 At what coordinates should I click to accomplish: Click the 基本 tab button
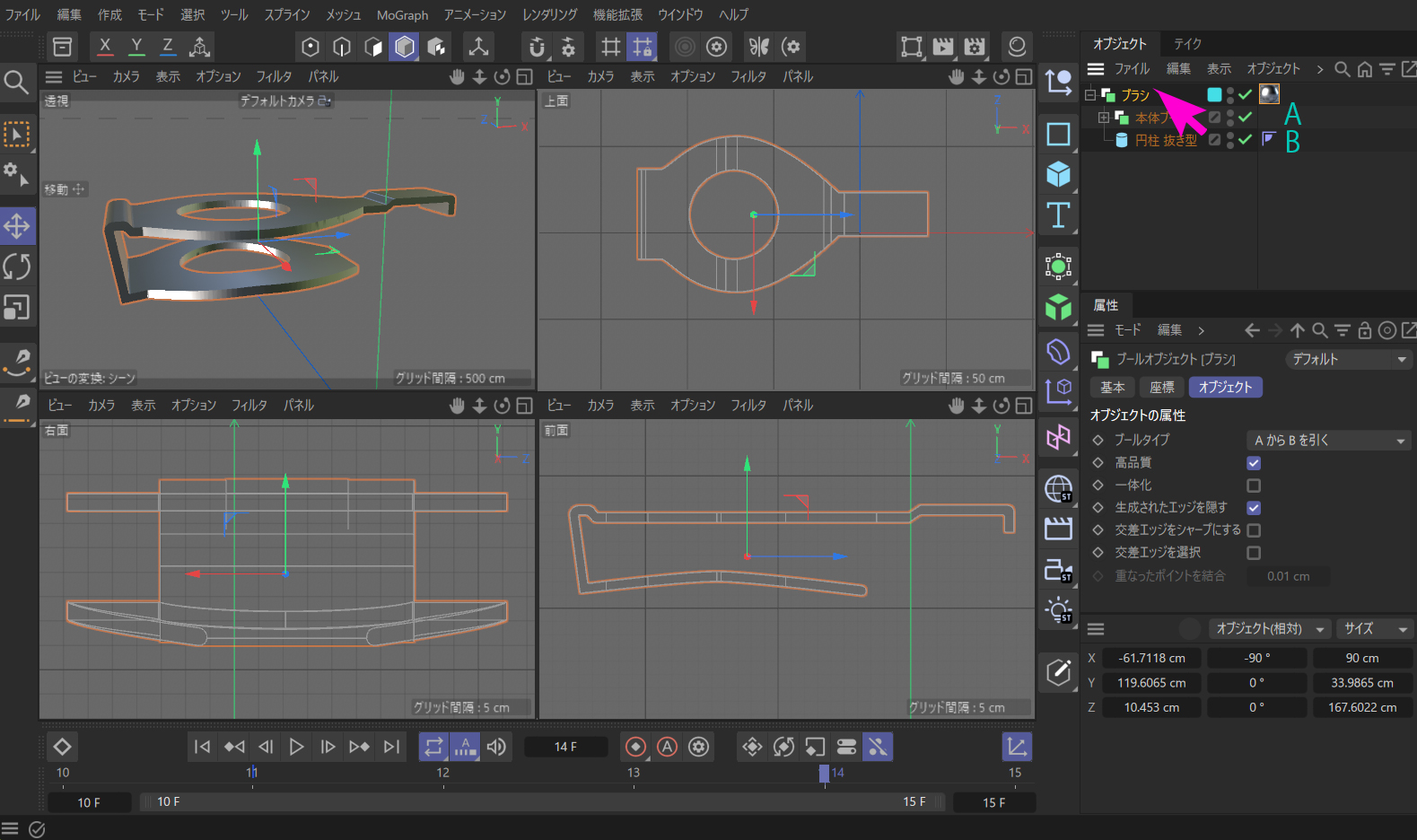(1112, 388)
